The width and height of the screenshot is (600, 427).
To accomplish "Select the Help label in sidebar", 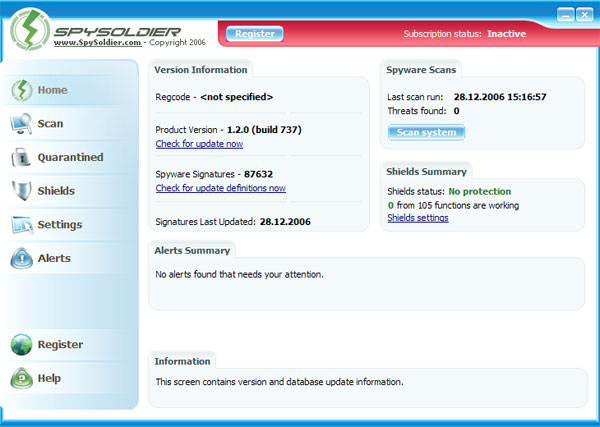I will (49, 378).
